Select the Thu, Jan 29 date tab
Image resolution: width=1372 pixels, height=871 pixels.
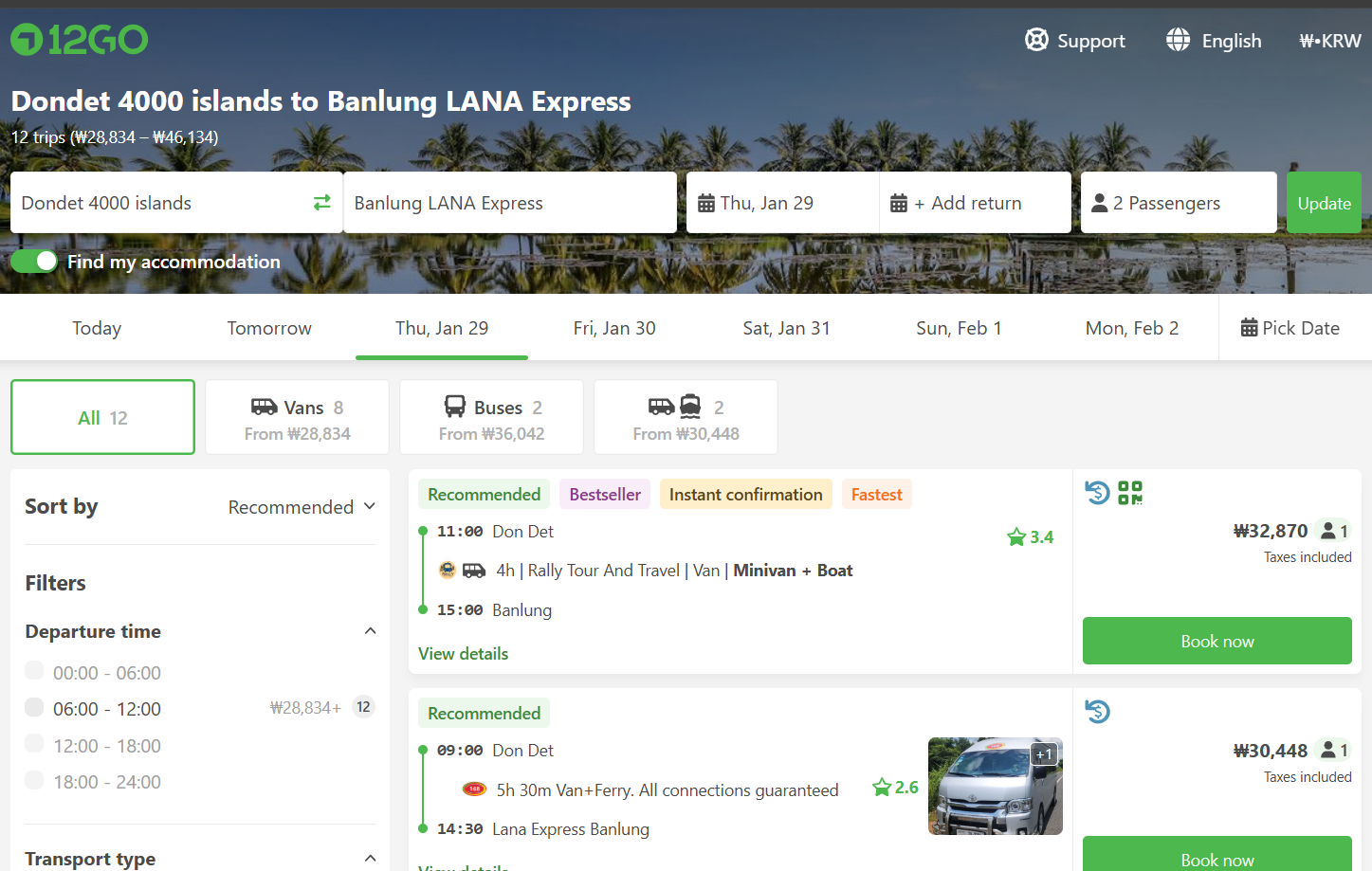click(x=442, y=328)
